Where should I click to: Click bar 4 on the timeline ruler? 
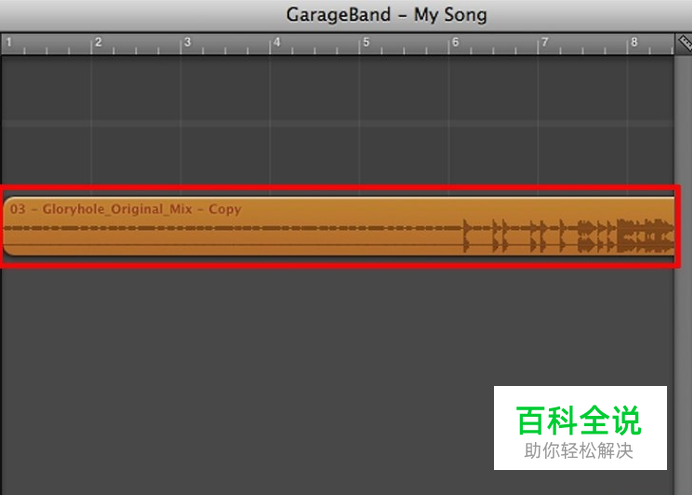tap(277, 42)
